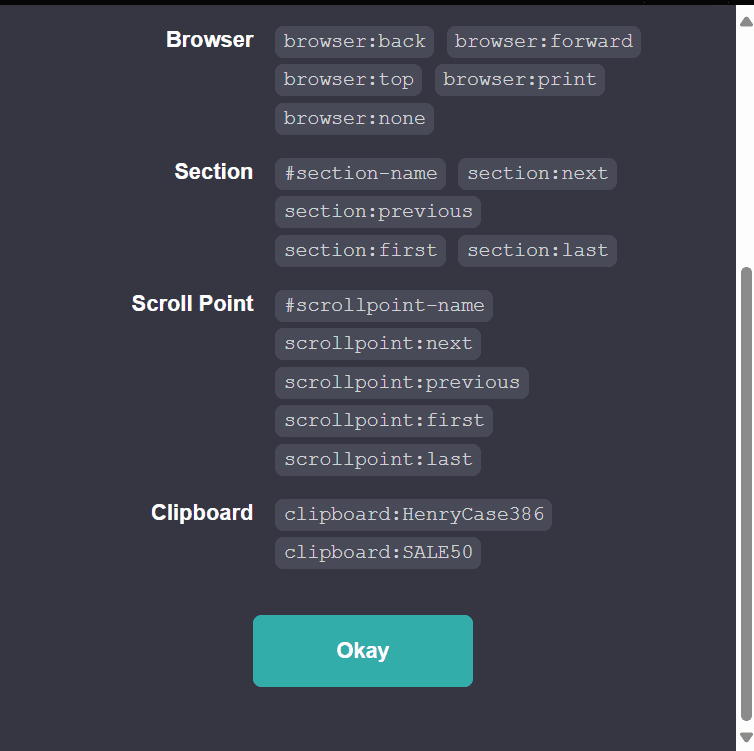This screenshot has width=754, height=751.
Task: Click the browser:top tag
Action: (348, 80)
